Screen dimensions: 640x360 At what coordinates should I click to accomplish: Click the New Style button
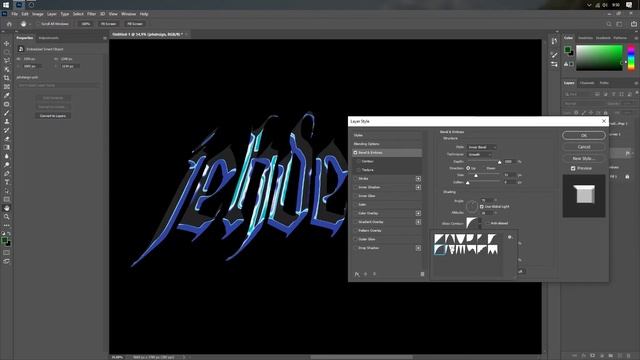584,158
